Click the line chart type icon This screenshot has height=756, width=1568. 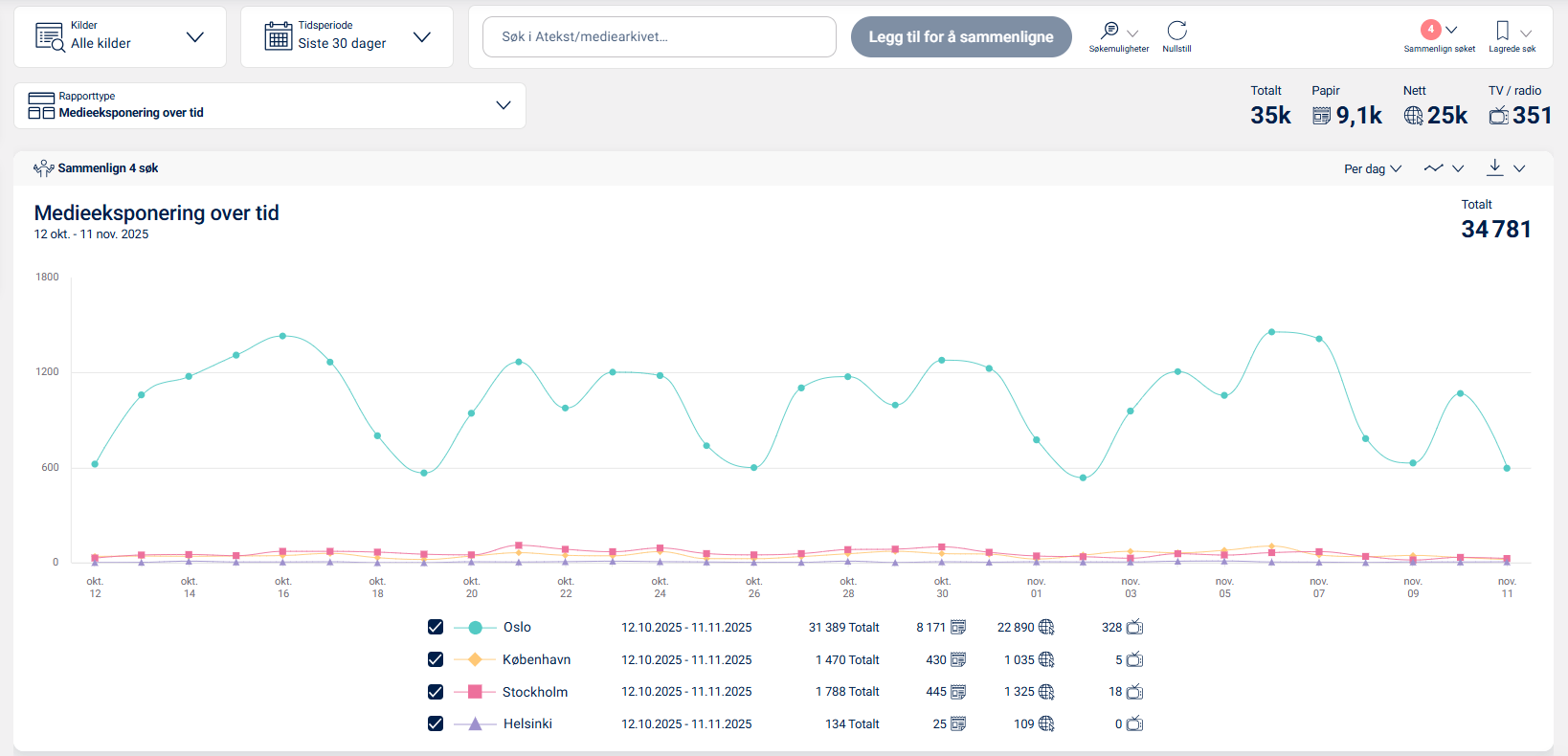(x=1433, y=168)
